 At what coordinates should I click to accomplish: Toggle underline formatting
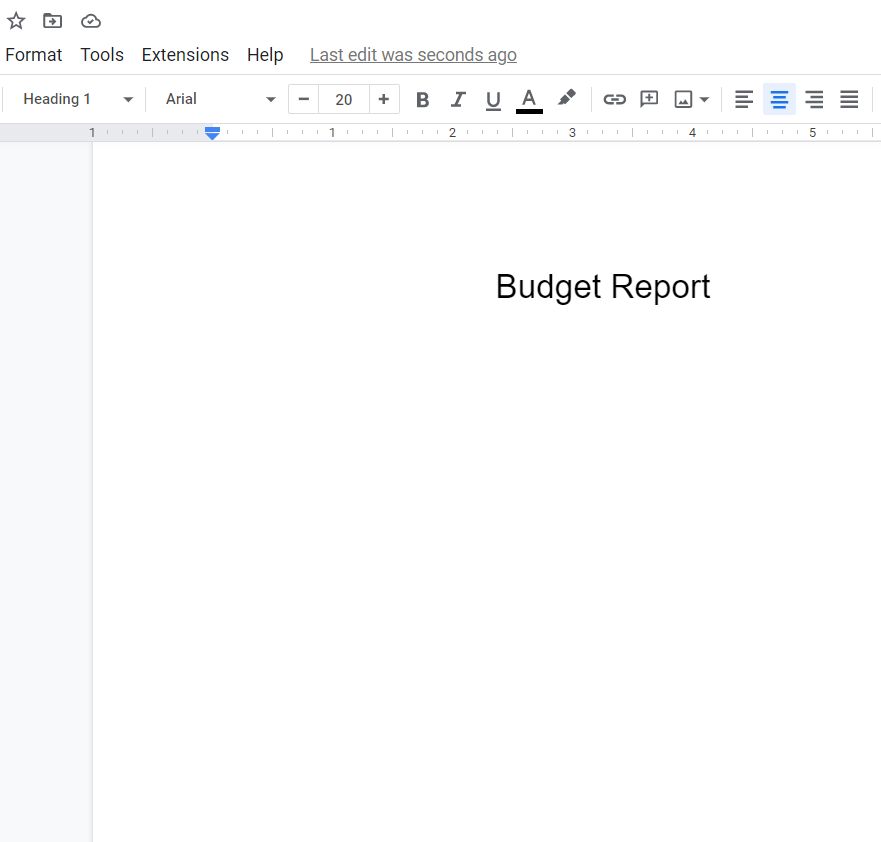493,99
